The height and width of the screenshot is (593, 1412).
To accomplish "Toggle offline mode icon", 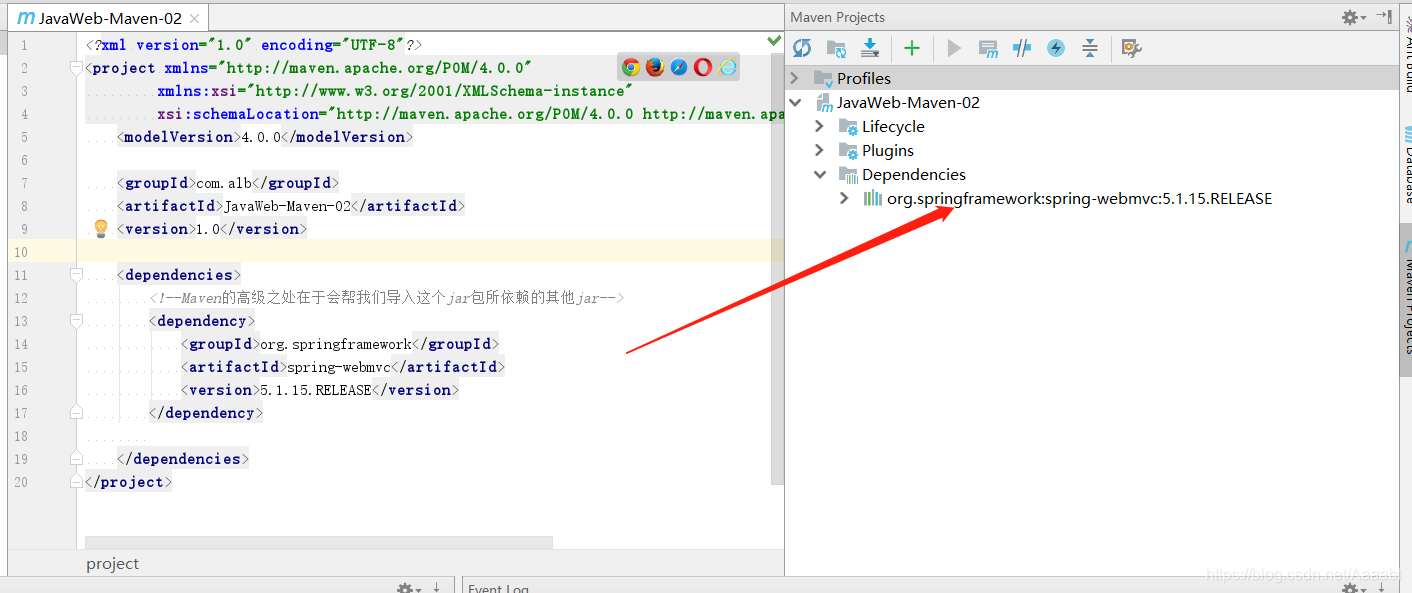I will tap(1022, 48).
